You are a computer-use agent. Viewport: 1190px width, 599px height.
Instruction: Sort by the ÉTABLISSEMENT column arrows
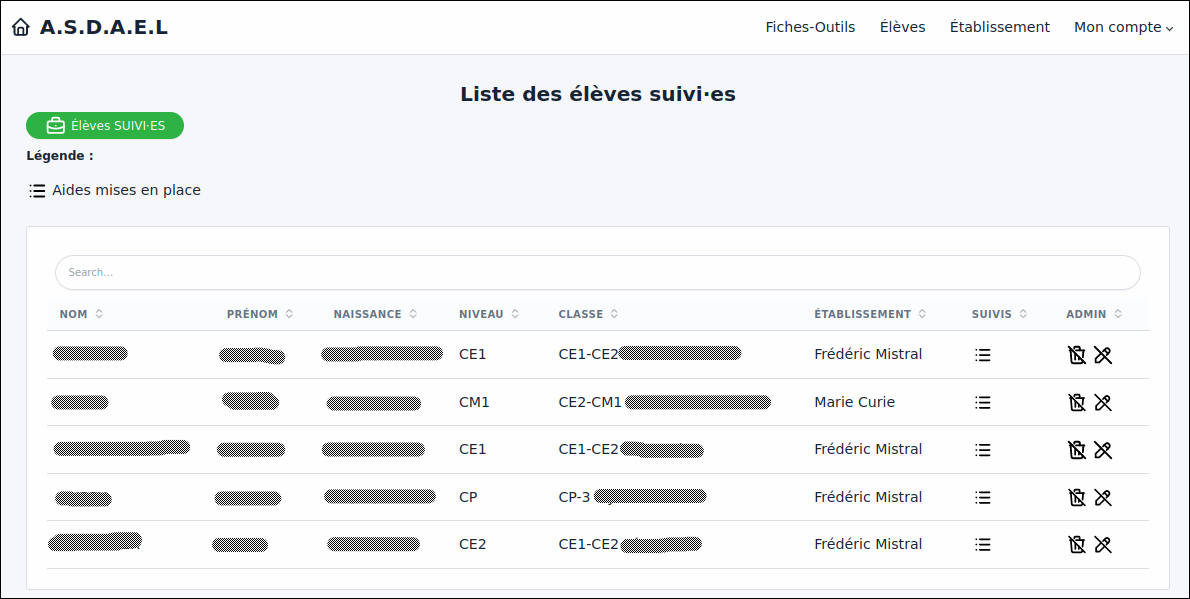(922, 314)
